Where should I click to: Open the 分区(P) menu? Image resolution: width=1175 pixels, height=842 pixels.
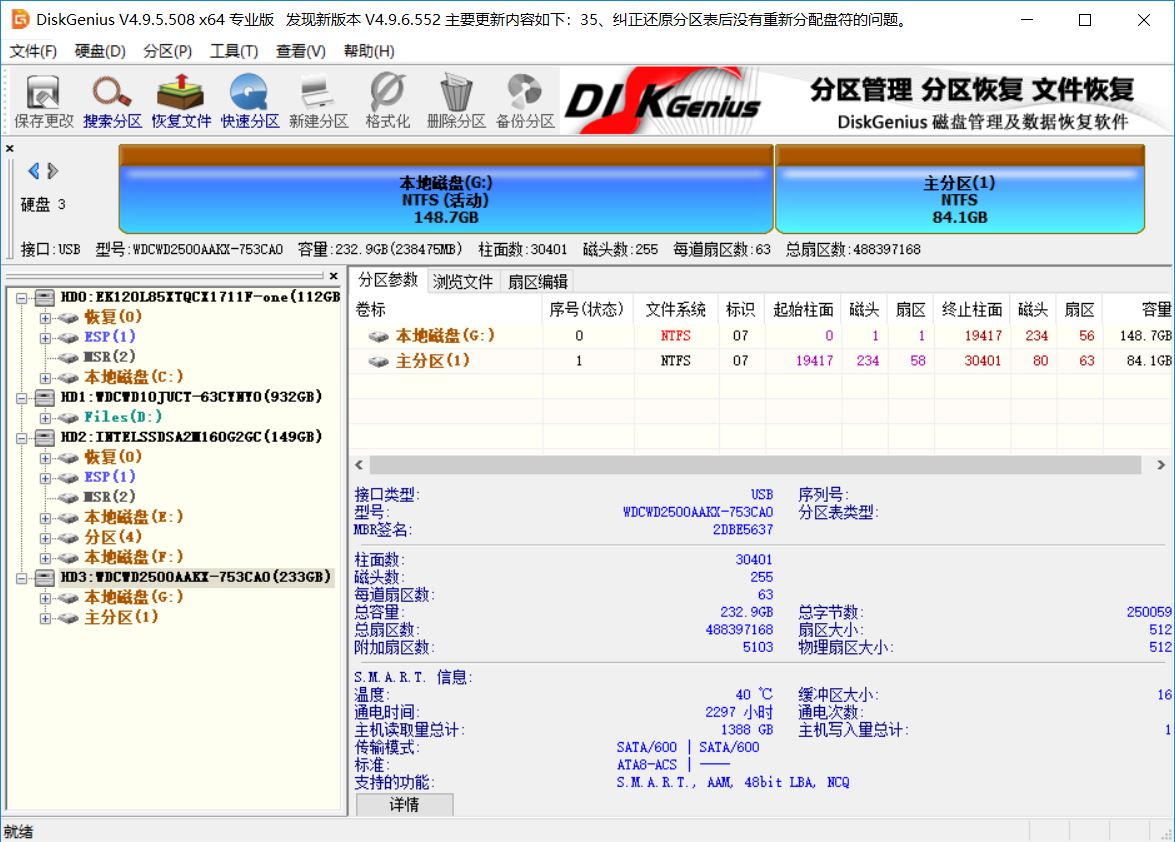(x=167, y=51)
